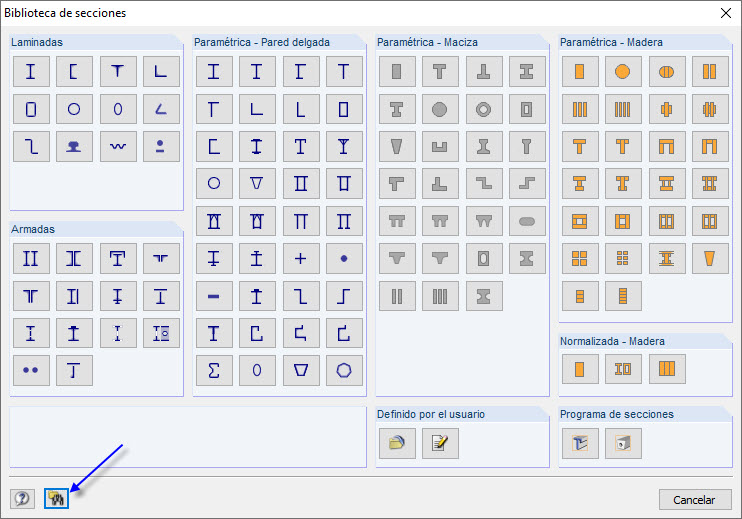742x519 pixels.
Task: Pick the gray stadium-shaped oval in Maciza
Action: (x=527, y=220)
